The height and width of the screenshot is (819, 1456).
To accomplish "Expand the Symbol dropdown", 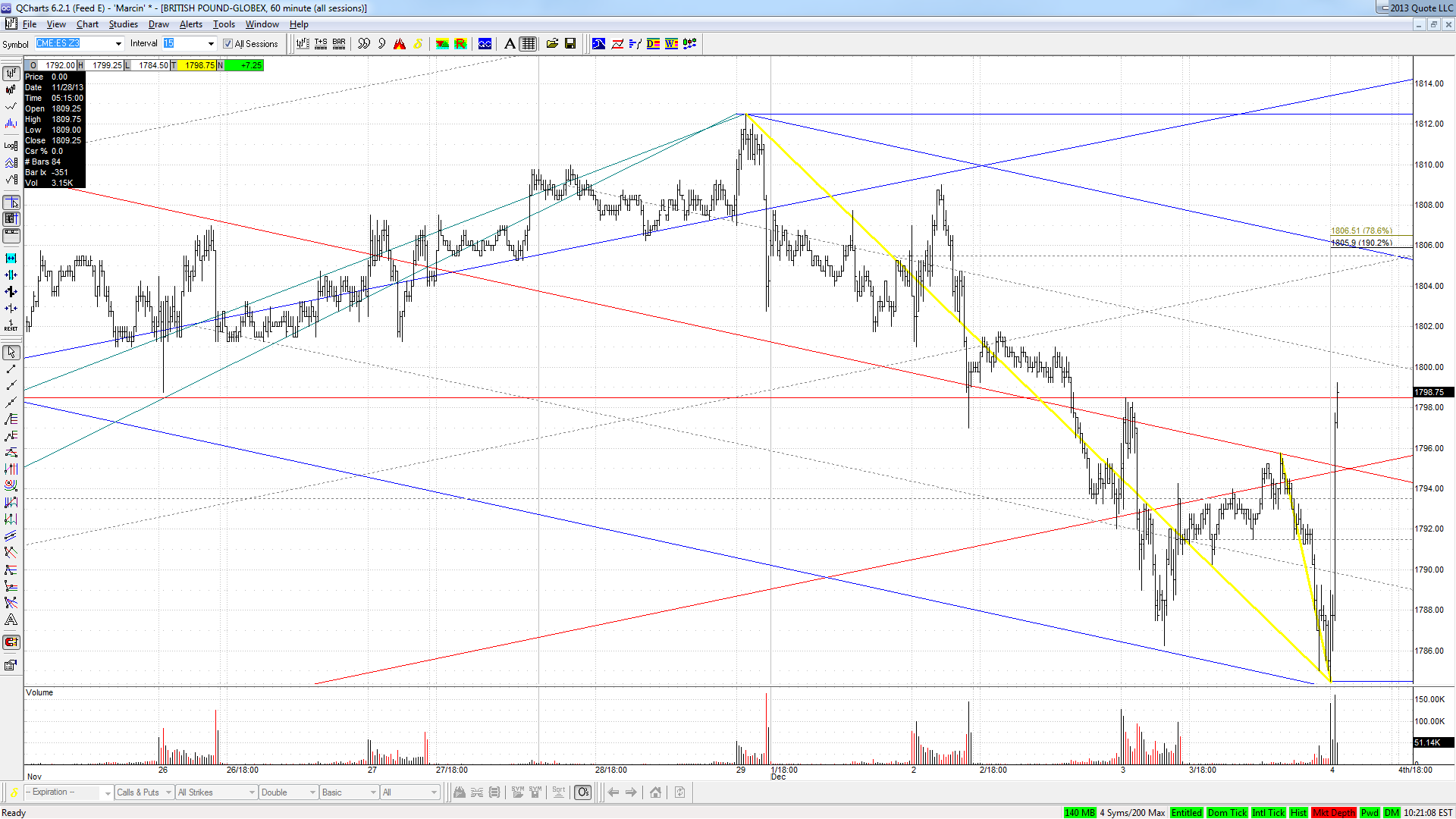I will (118, 44).
